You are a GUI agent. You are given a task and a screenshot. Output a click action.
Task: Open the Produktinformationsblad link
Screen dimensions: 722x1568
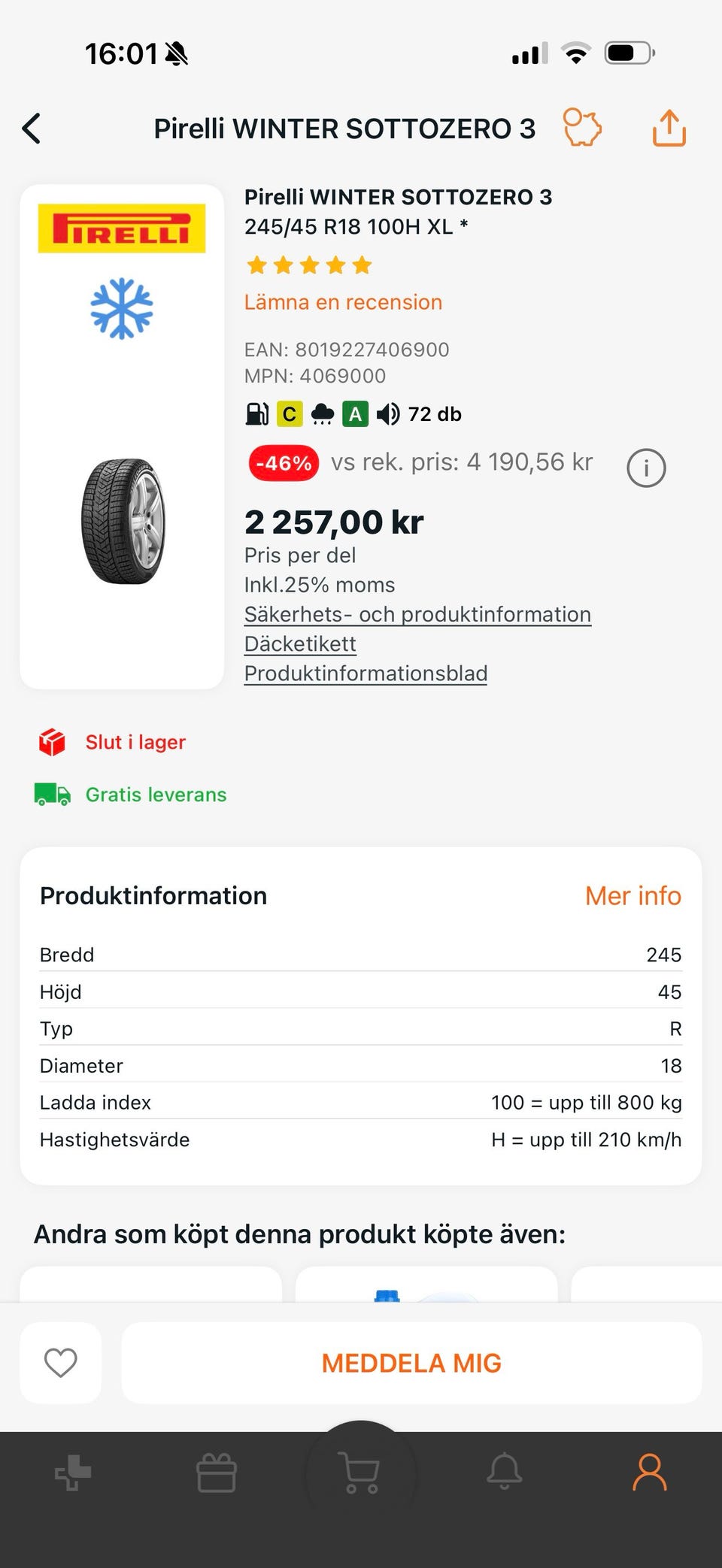click(366, 674)
